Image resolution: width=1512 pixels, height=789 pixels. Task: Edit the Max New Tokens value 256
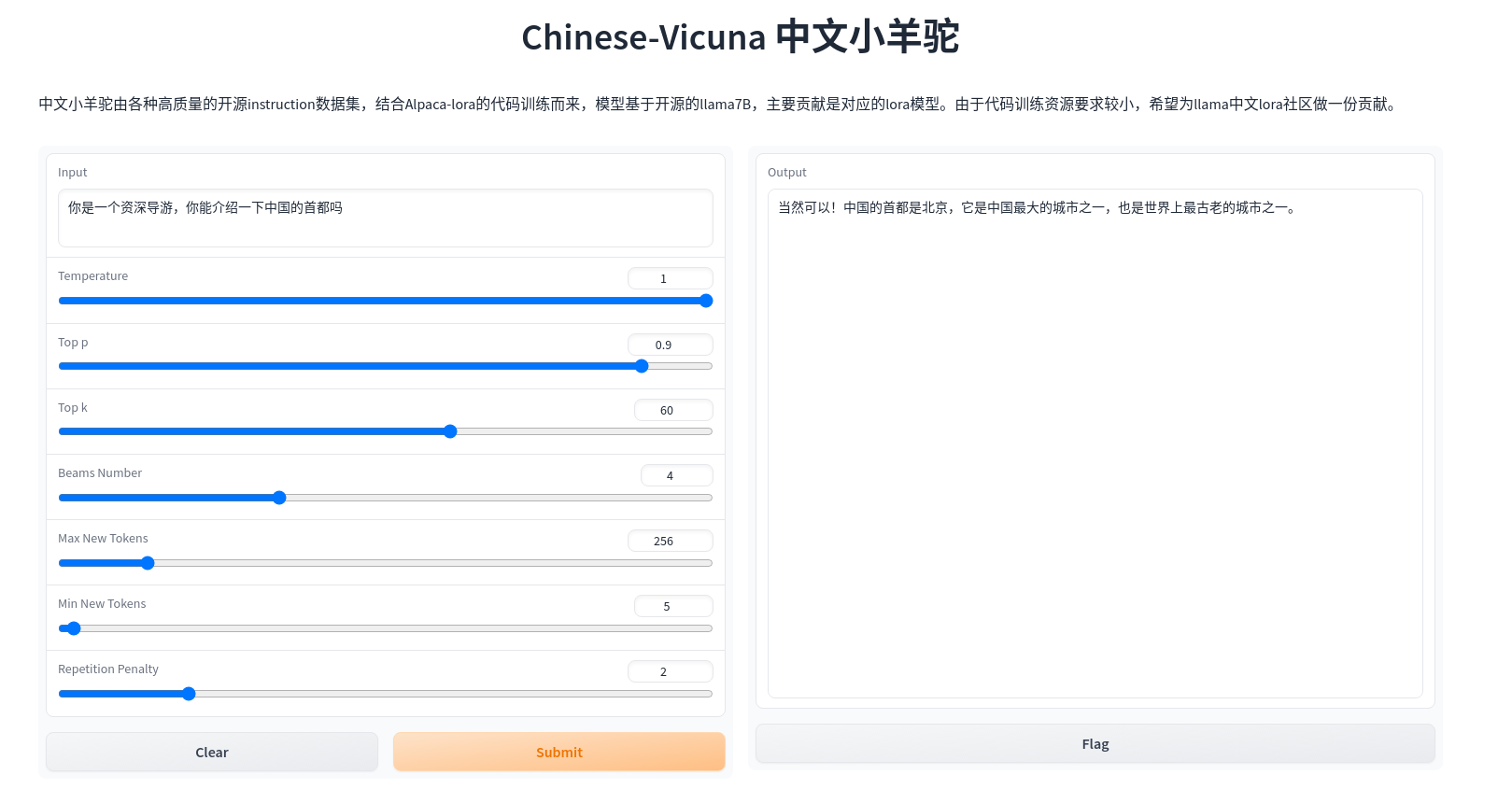(x=671, y=540)
